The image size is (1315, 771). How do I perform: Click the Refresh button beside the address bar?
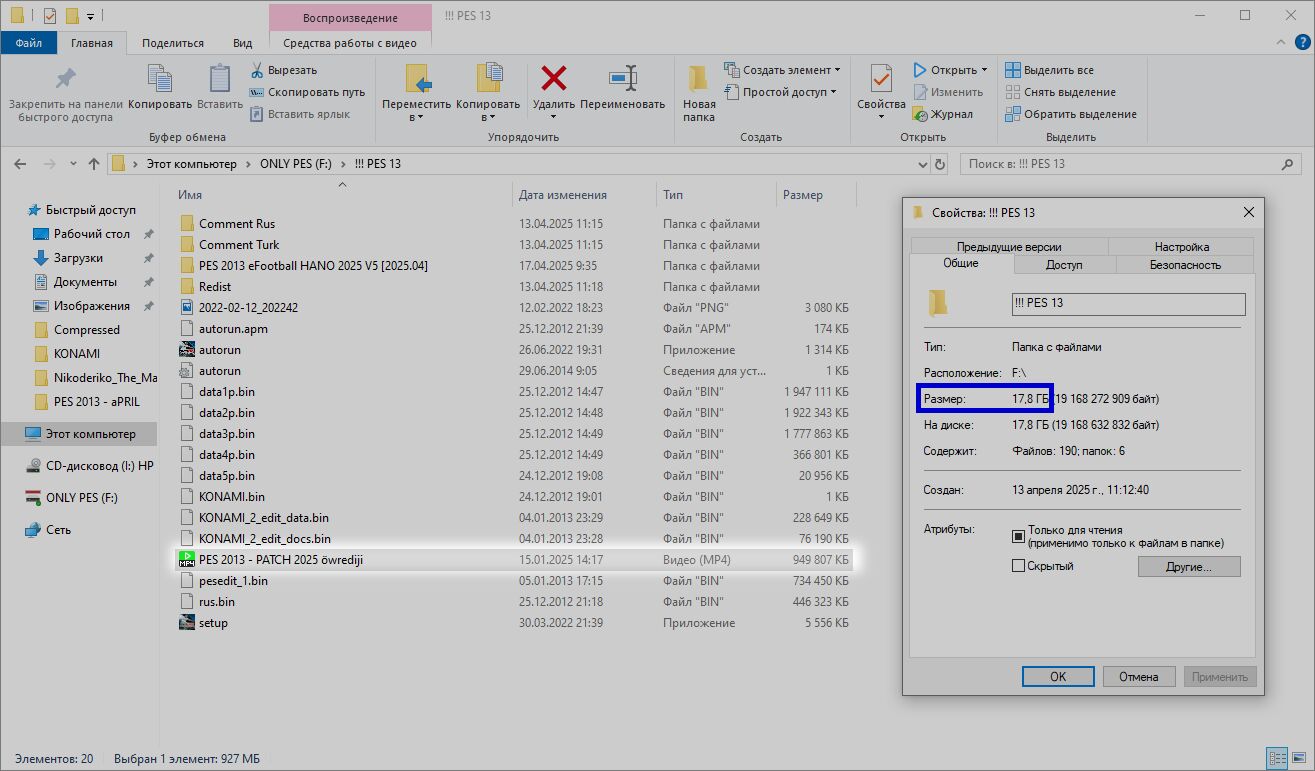point(939,164)
